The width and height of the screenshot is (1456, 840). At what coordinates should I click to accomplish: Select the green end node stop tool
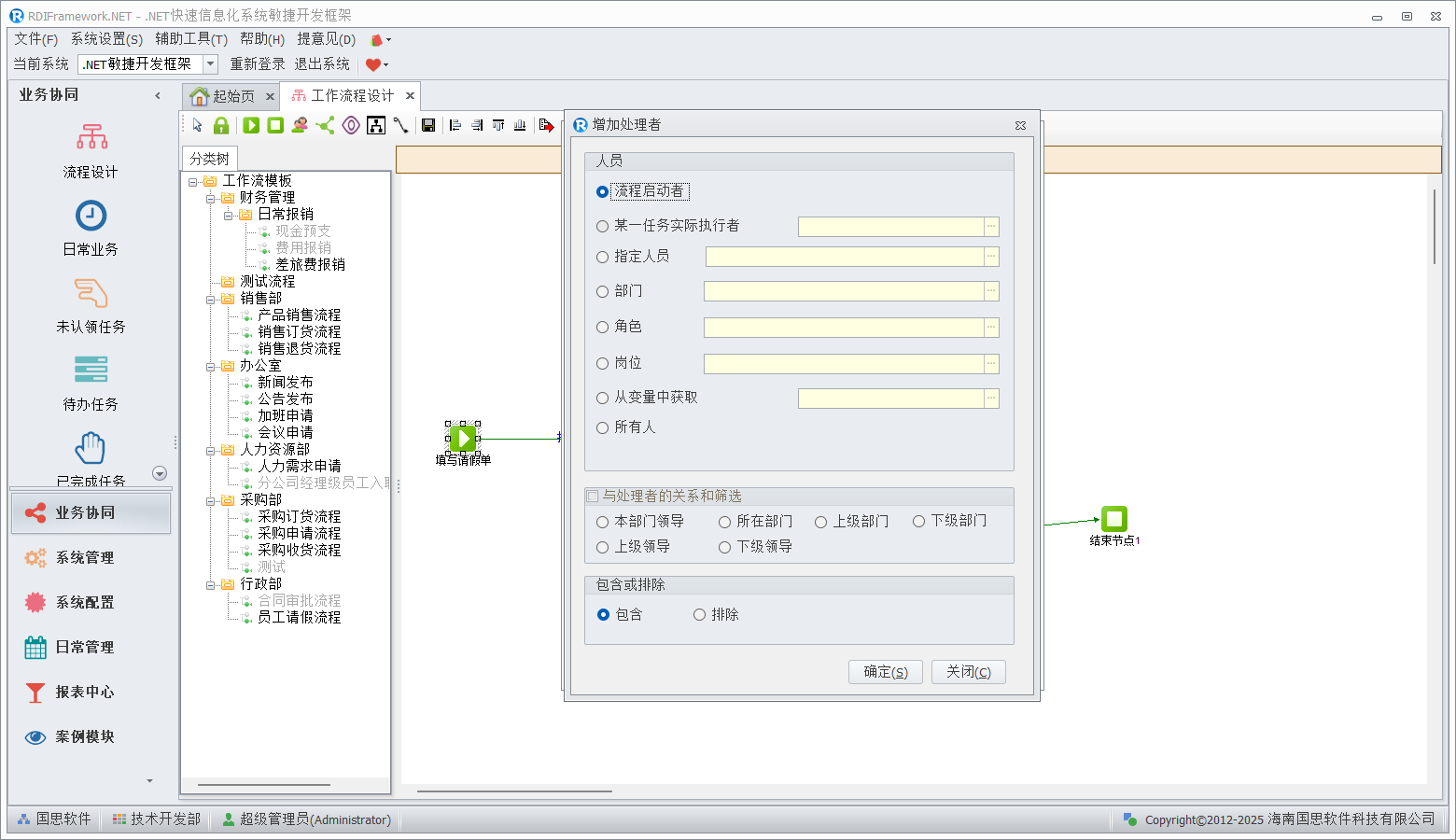pos(275,125)
